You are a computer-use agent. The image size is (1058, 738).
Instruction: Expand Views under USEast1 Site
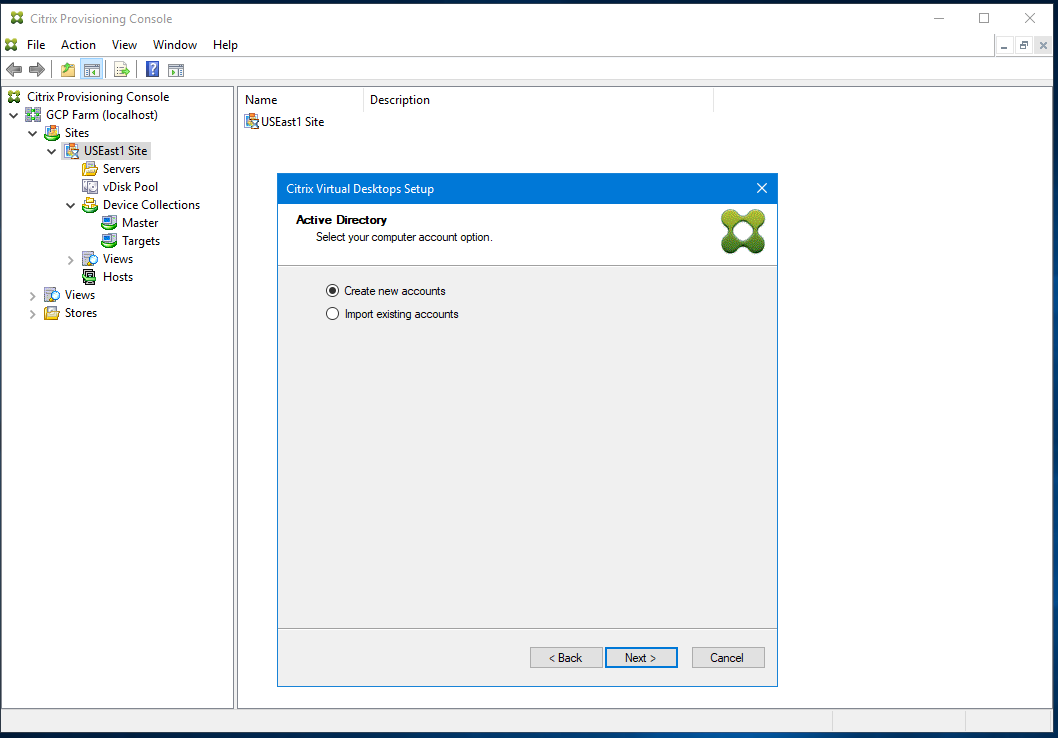70,260
